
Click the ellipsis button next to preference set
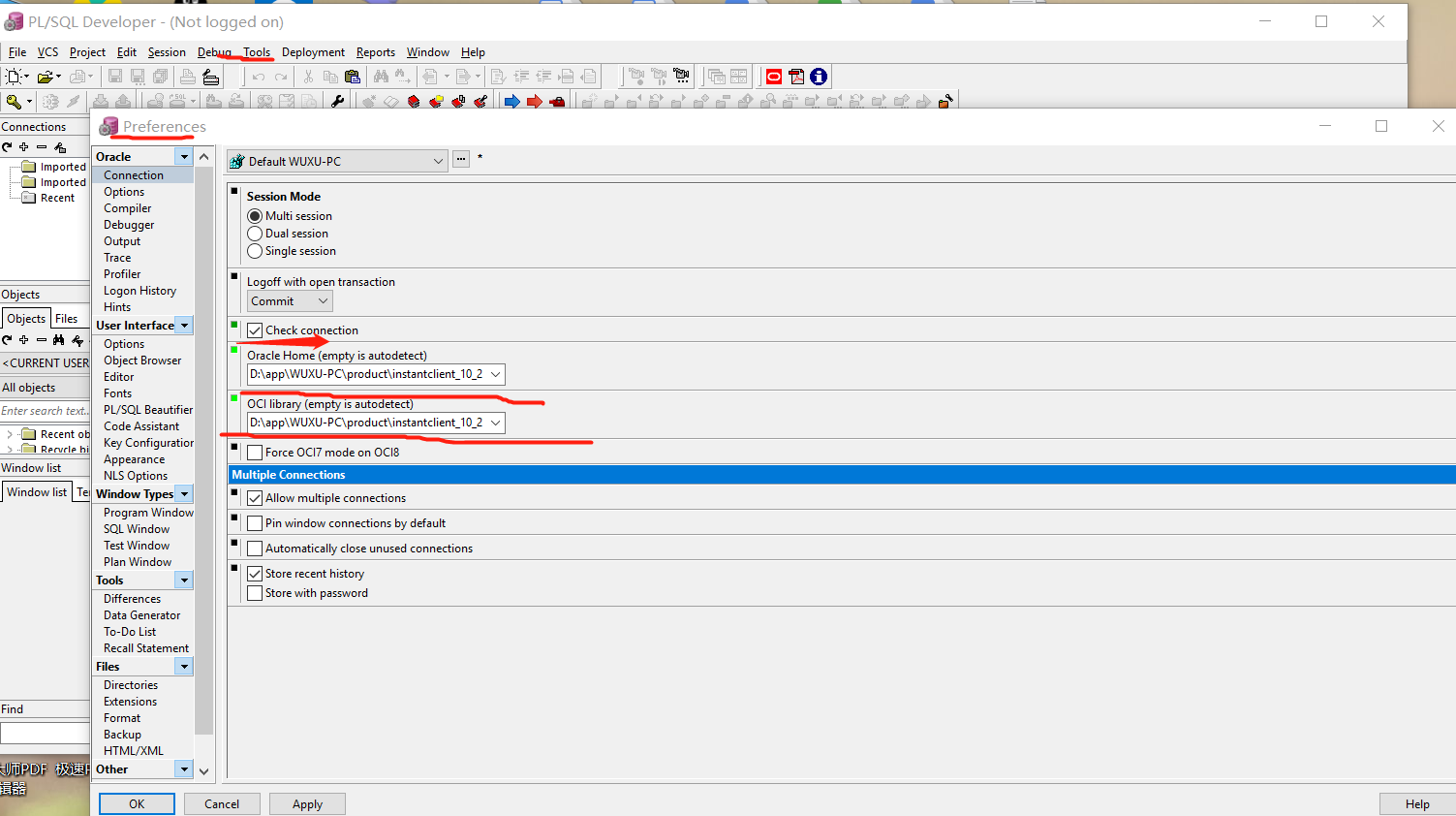pyautogui.click(x=461, y=159)
